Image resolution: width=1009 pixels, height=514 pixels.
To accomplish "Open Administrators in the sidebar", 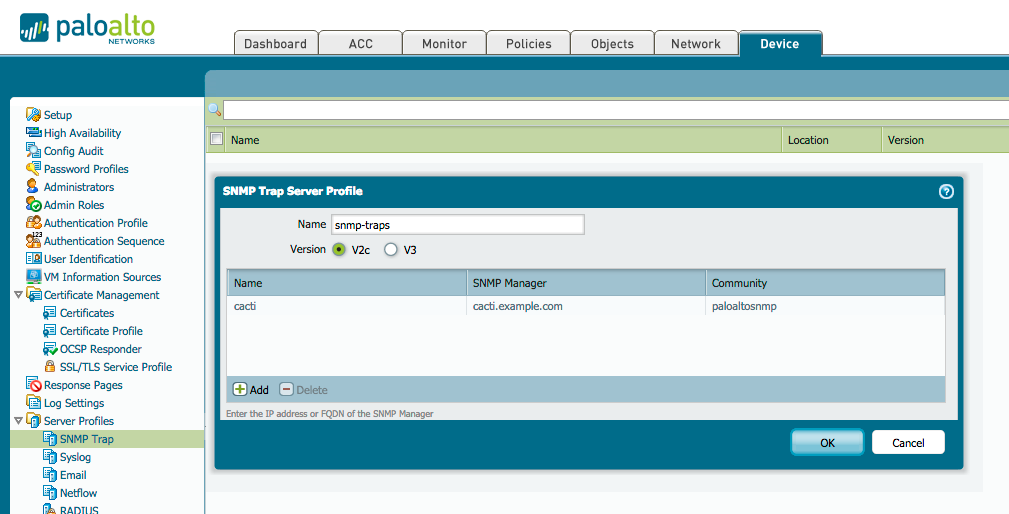I will tap(79, 187).
